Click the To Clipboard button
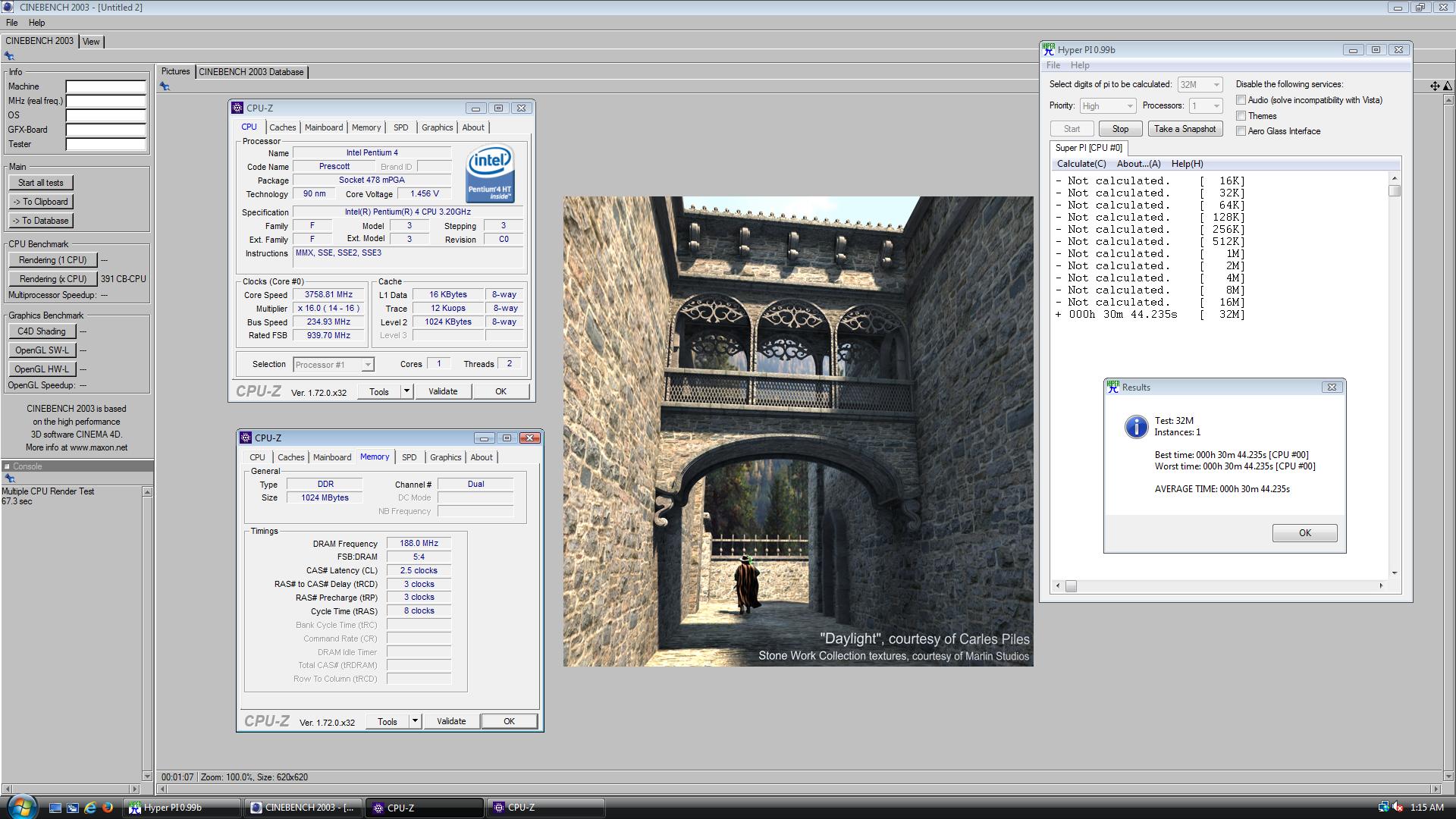 (41, 202)
